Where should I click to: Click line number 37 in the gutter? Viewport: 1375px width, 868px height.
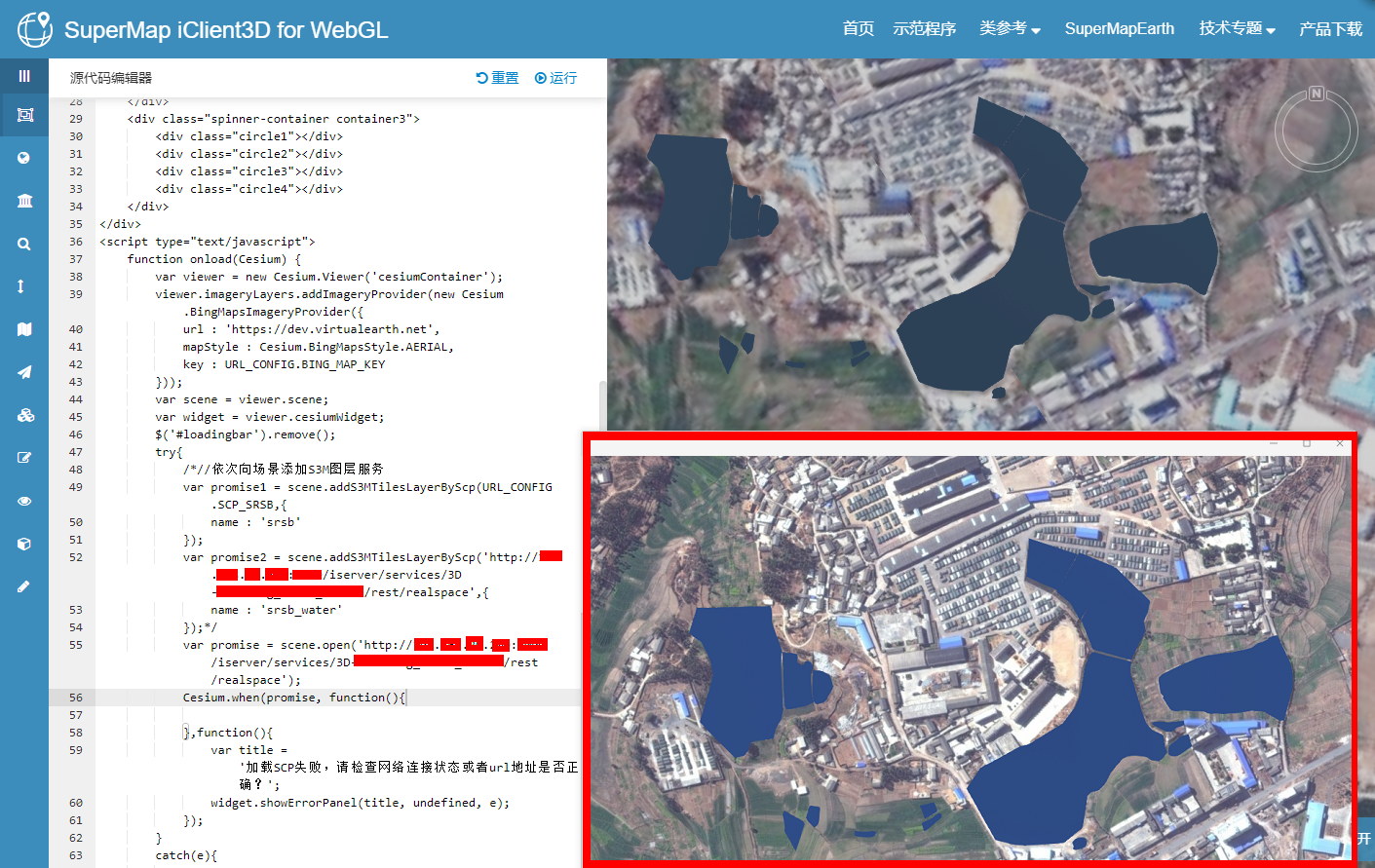75,259
